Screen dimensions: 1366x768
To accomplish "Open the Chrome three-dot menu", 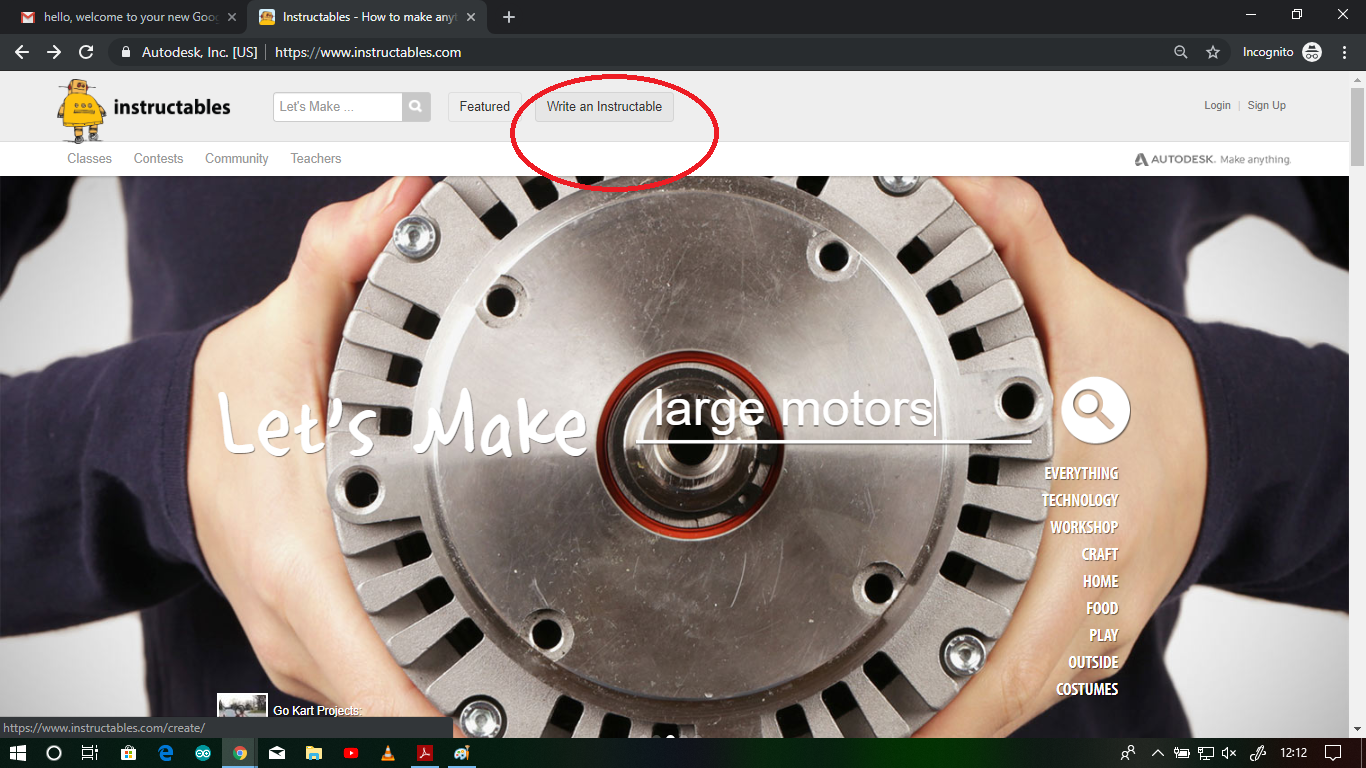I will pos(1344,52).
